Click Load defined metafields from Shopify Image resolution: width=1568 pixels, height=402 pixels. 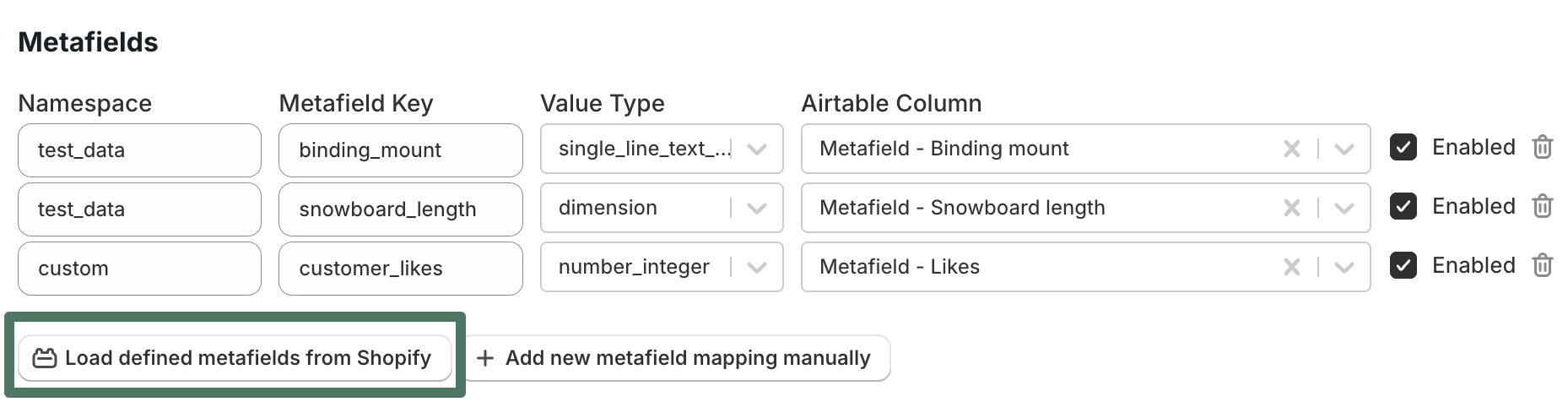pyautogui.click(x=235, y=358)
